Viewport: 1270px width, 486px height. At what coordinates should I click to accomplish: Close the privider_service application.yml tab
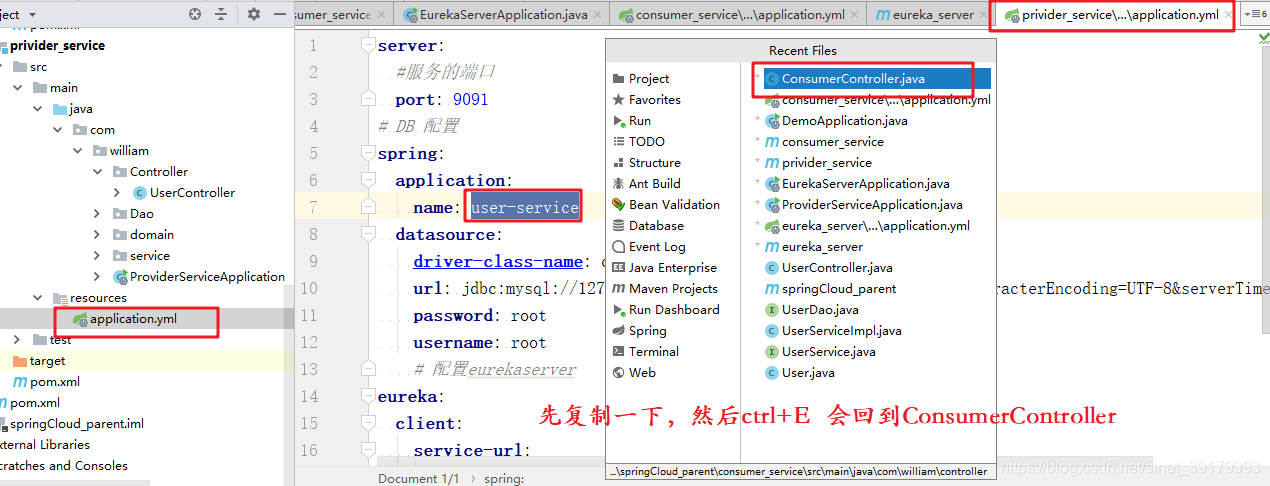tap(1226, 15)
